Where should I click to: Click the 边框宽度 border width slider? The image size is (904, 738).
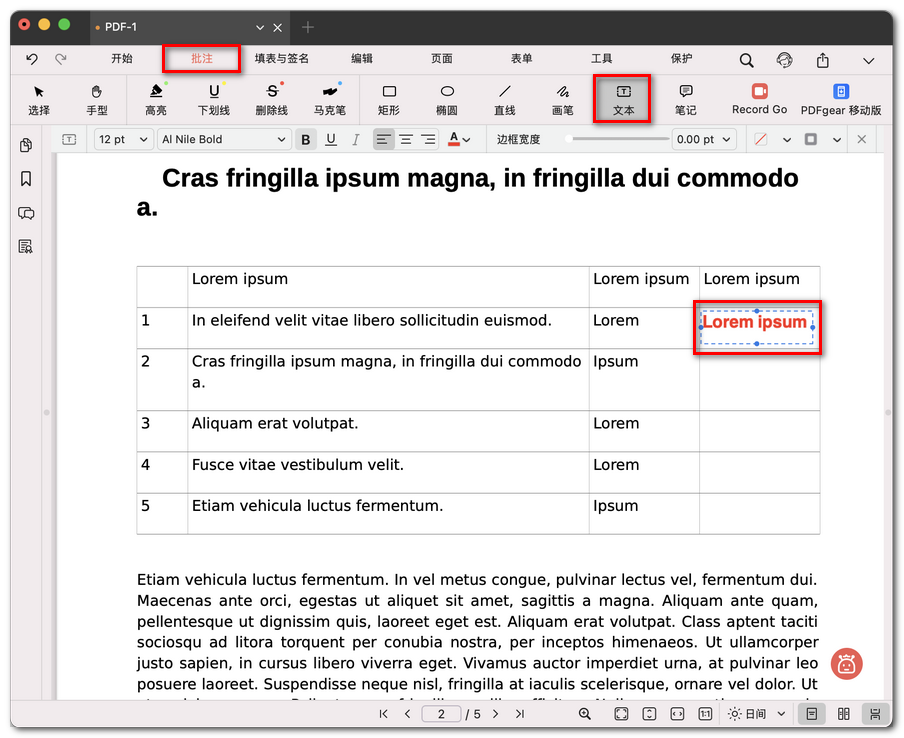616,140
